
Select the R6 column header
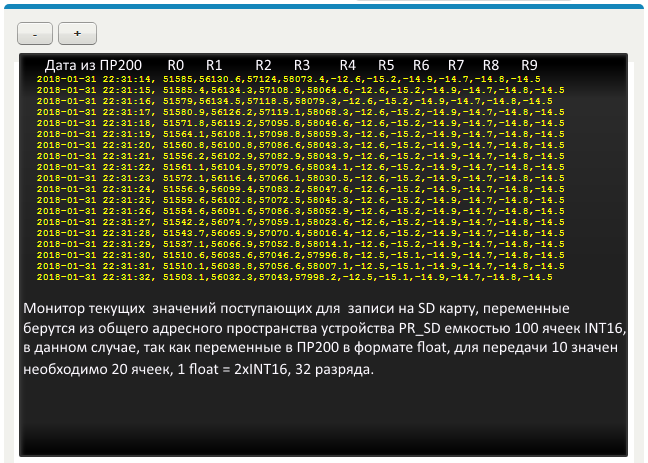pyautogui.click(x=421, y=65)
